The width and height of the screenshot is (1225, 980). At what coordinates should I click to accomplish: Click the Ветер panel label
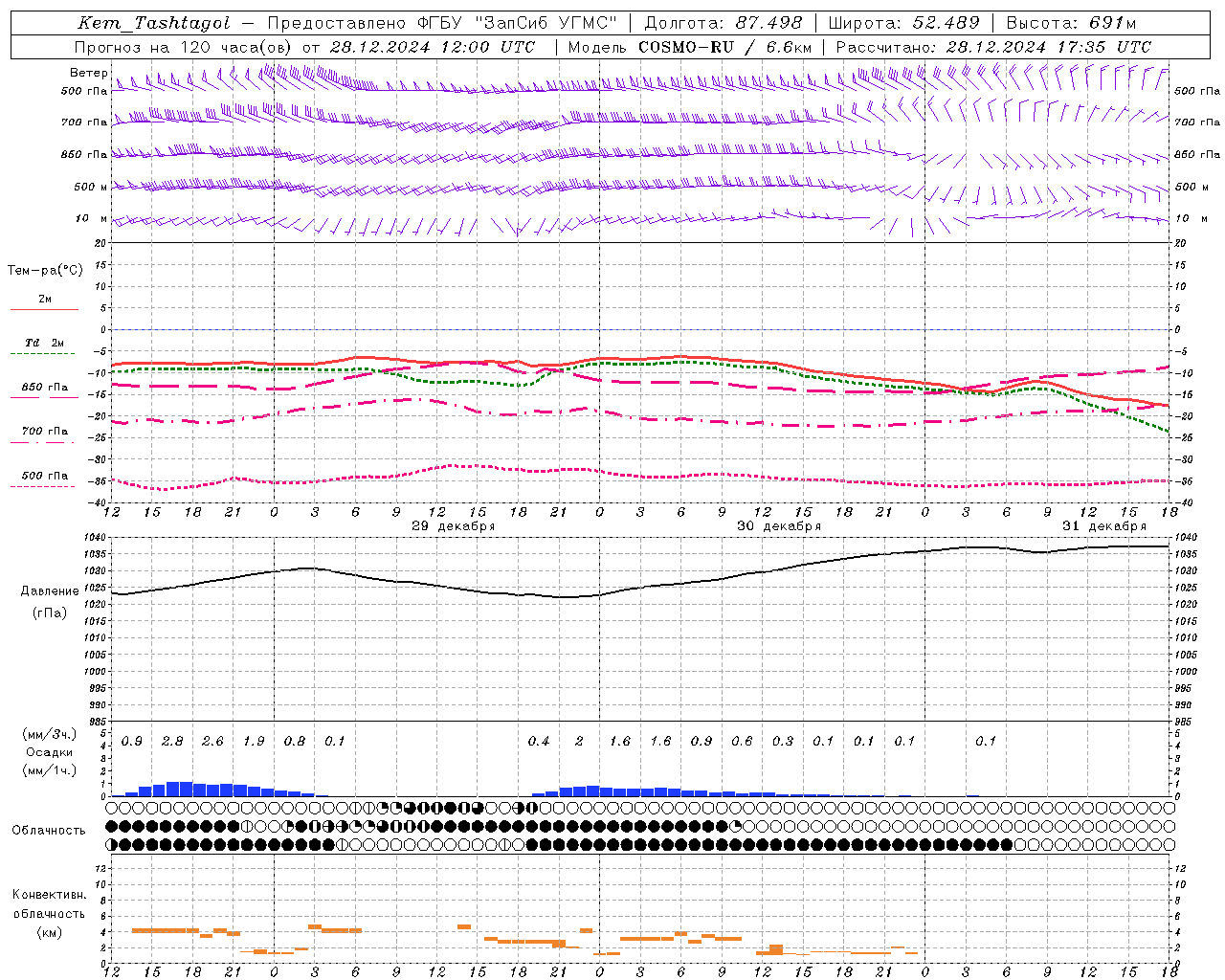coord(88,73)
